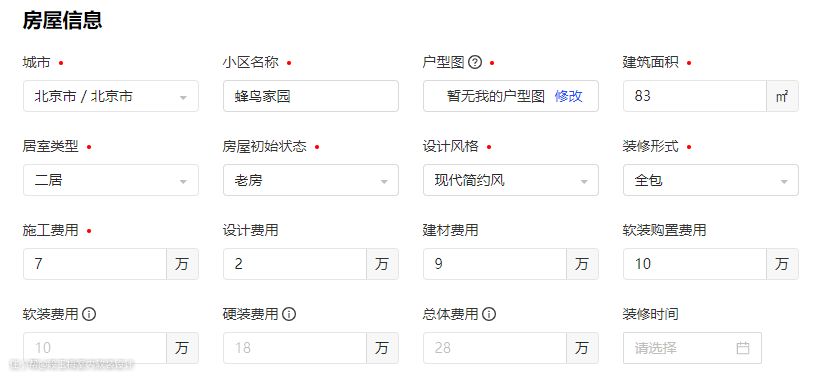The image size is (821, 381).
Task: Click the 暂无我的户型图 text box
Action: point(511,96)
